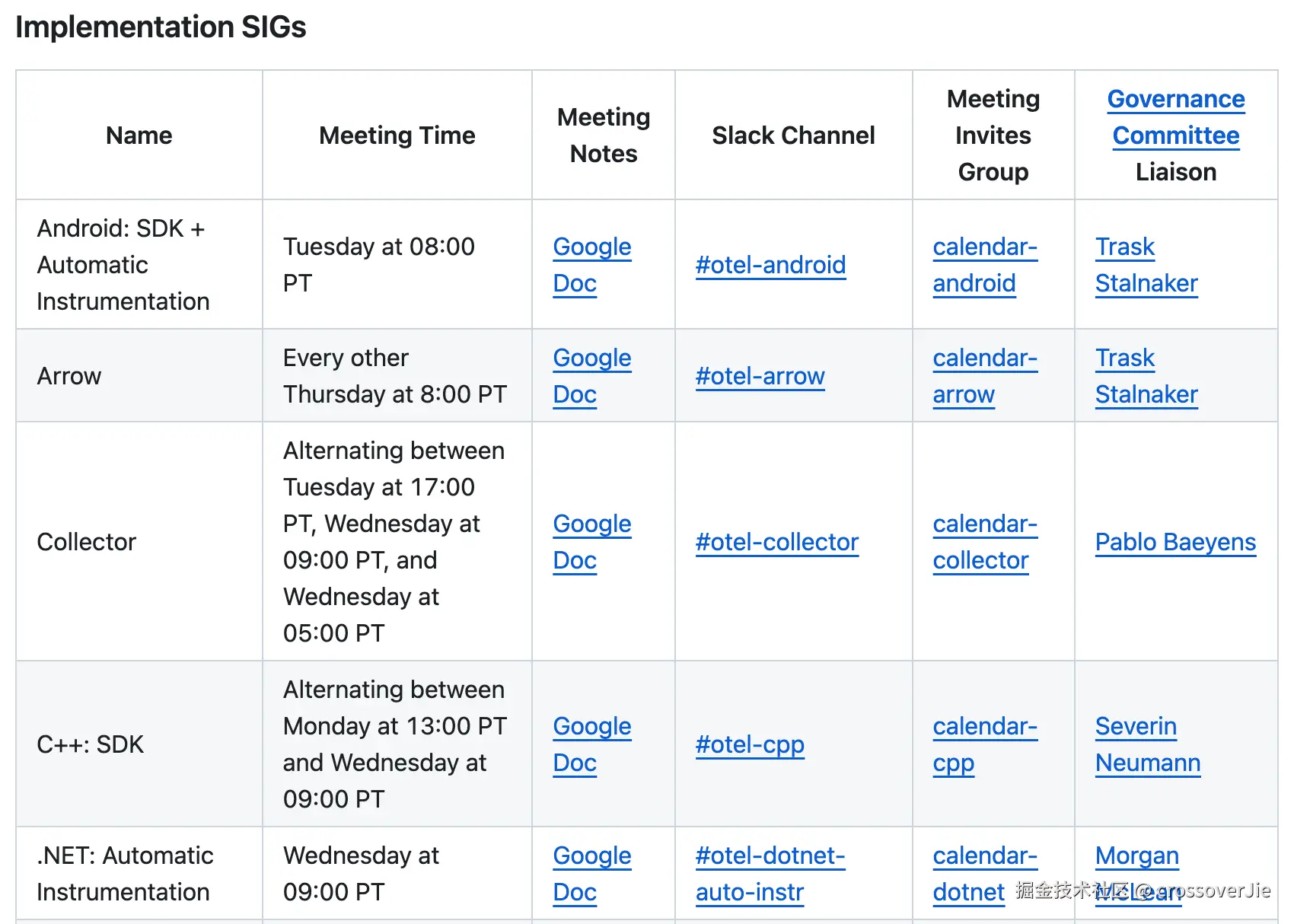Open the calendar-android invites group link
The height and width of the screenshot is (924, 1294).
984,247
